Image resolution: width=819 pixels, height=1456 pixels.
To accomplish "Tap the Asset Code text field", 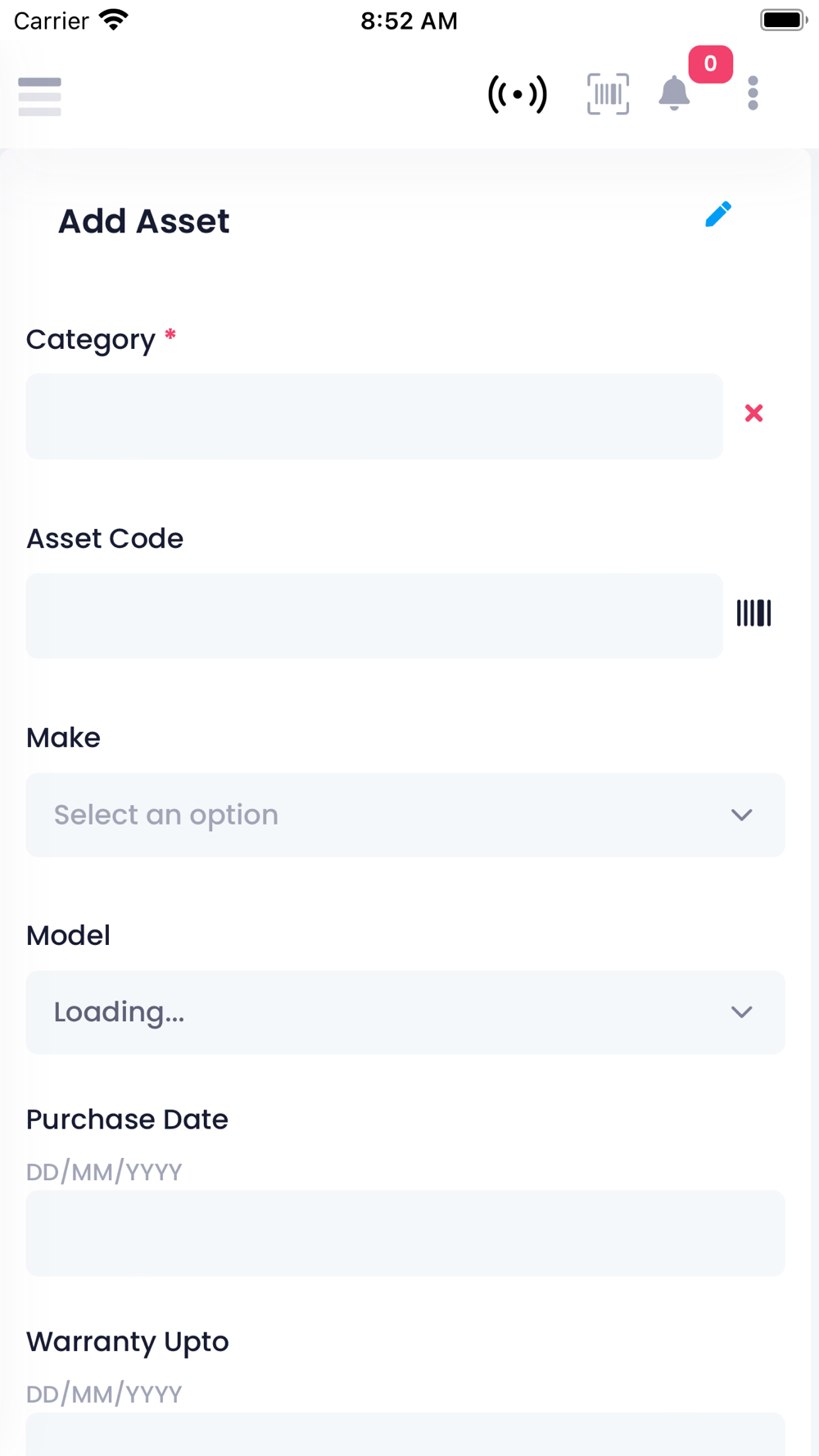I will [374, 616].
